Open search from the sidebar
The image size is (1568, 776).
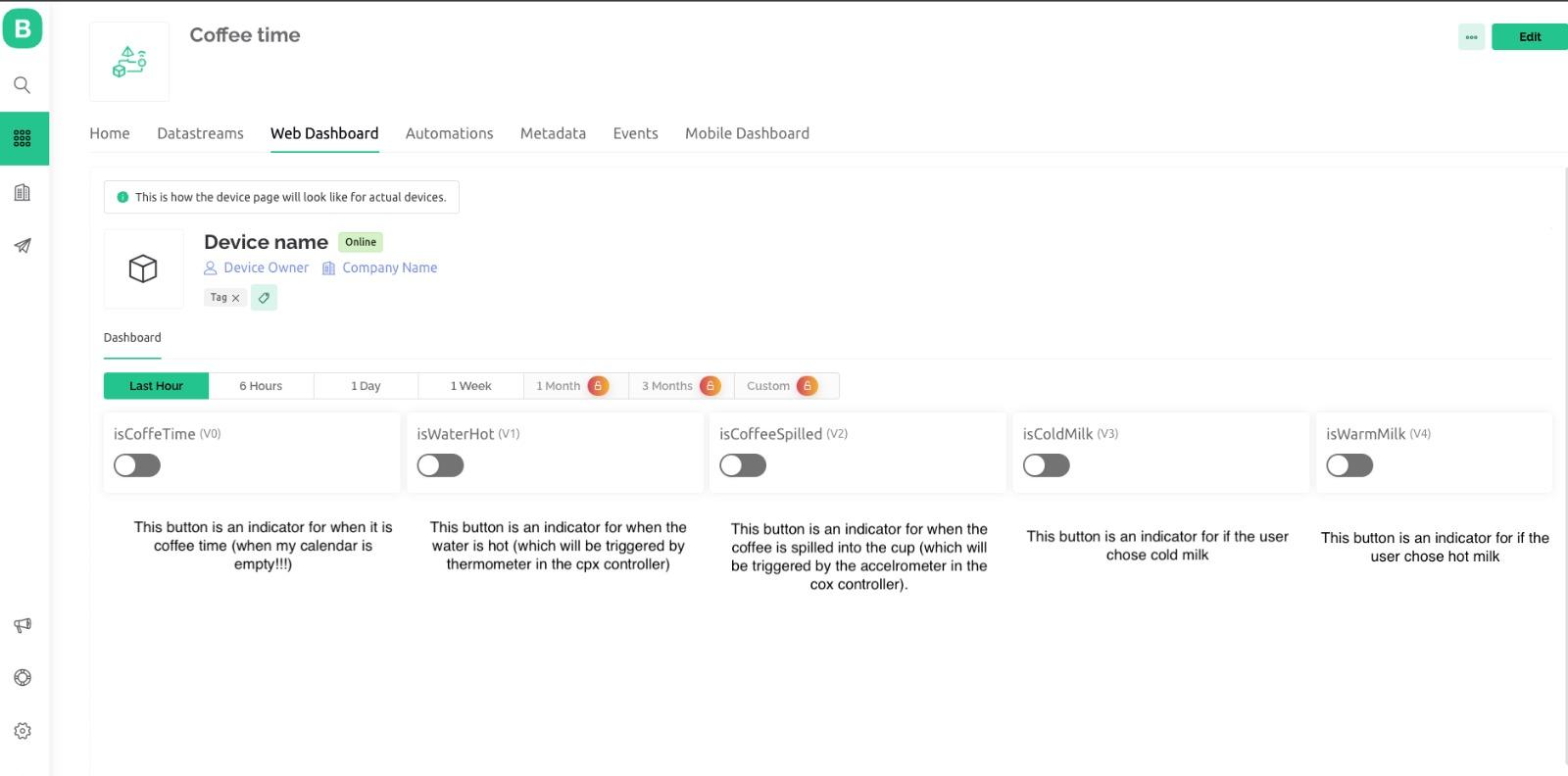point(23,85)
